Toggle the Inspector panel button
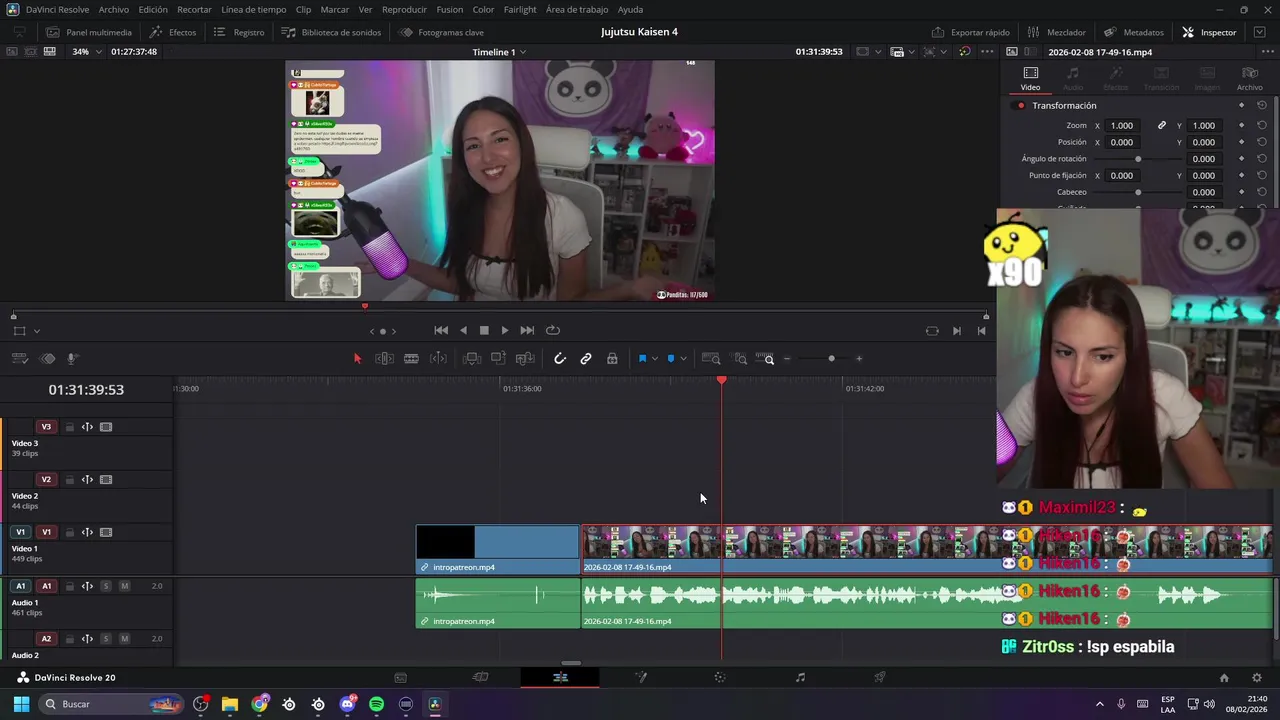 point(1209,32)
